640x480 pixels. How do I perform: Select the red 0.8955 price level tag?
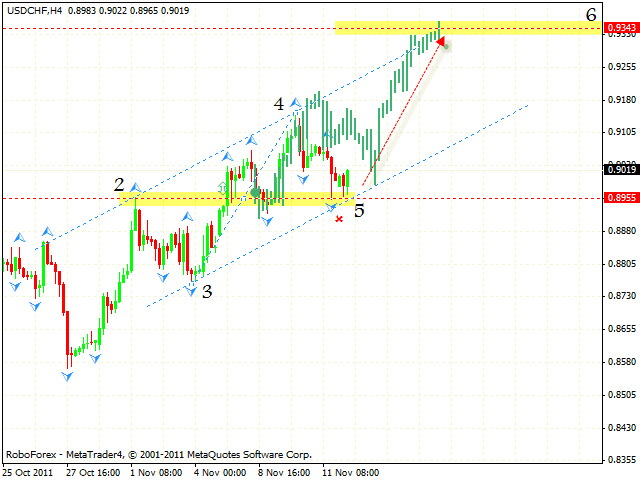pos(620,198)
